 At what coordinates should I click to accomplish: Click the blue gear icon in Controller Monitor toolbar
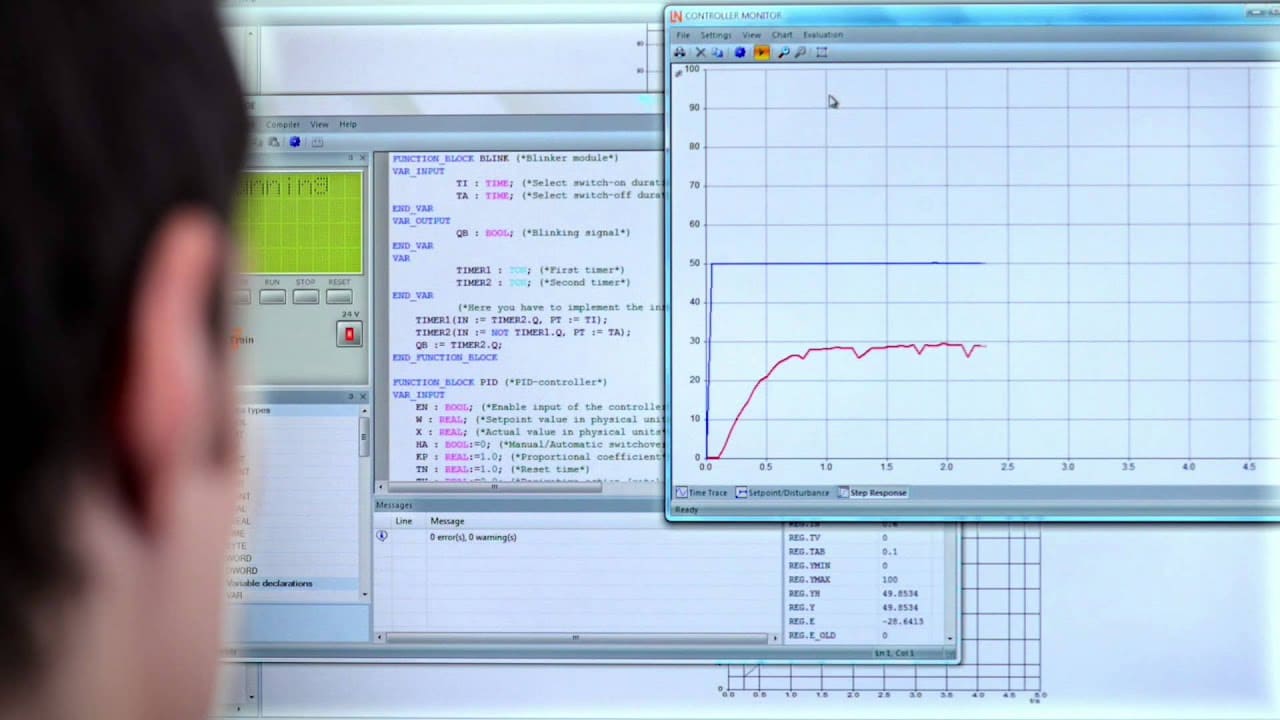[740, 52]
